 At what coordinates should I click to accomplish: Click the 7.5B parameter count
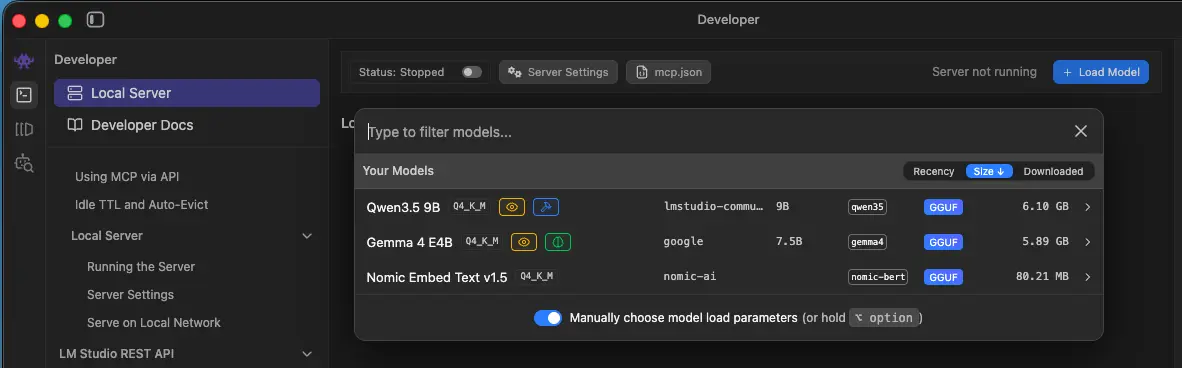789,242
